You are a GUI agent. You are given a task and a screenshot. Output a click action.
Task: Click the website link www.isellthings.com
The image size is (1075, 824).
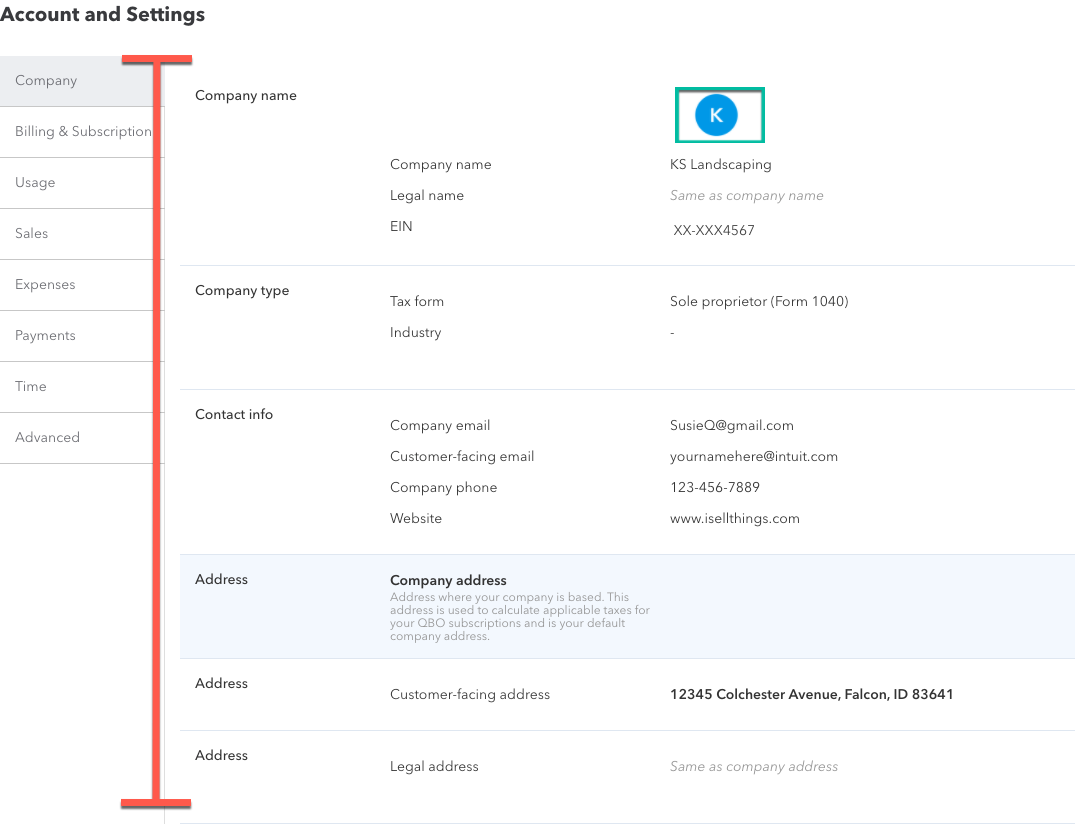[735, 518]
